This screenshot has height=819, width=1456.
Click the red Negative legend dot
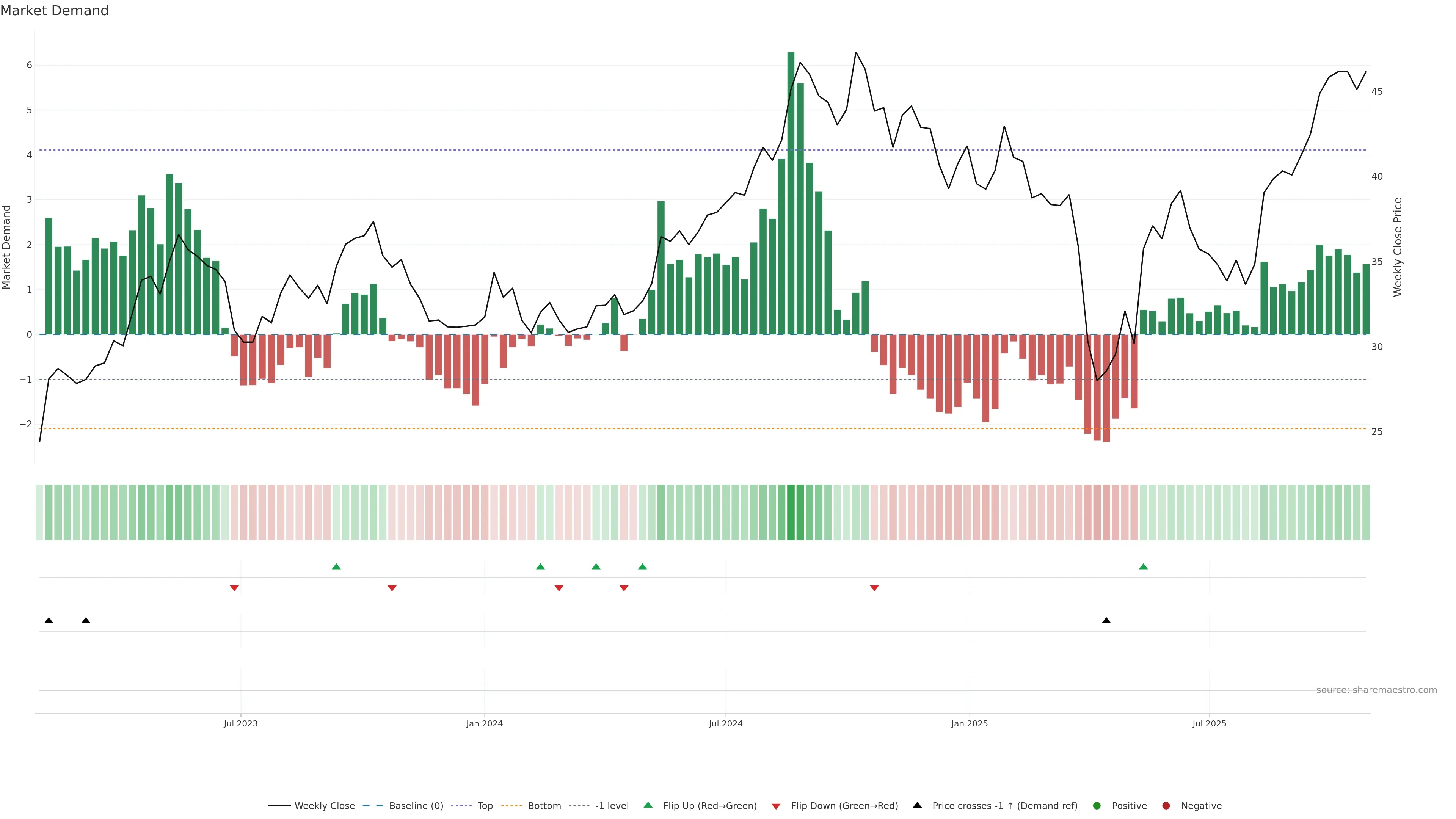(1166, 806)
